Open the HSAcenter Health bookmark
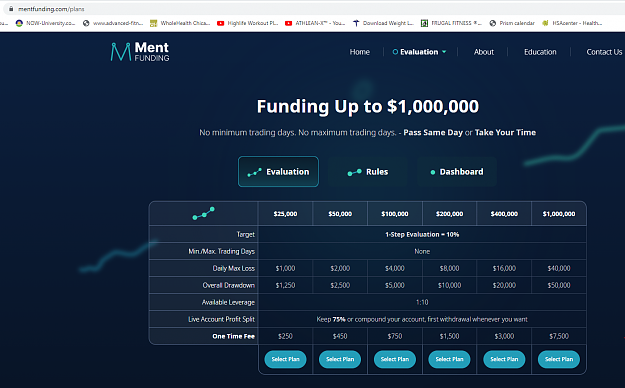Image resolution: width=625 pixels, height=388 pixels. (572, 23)
